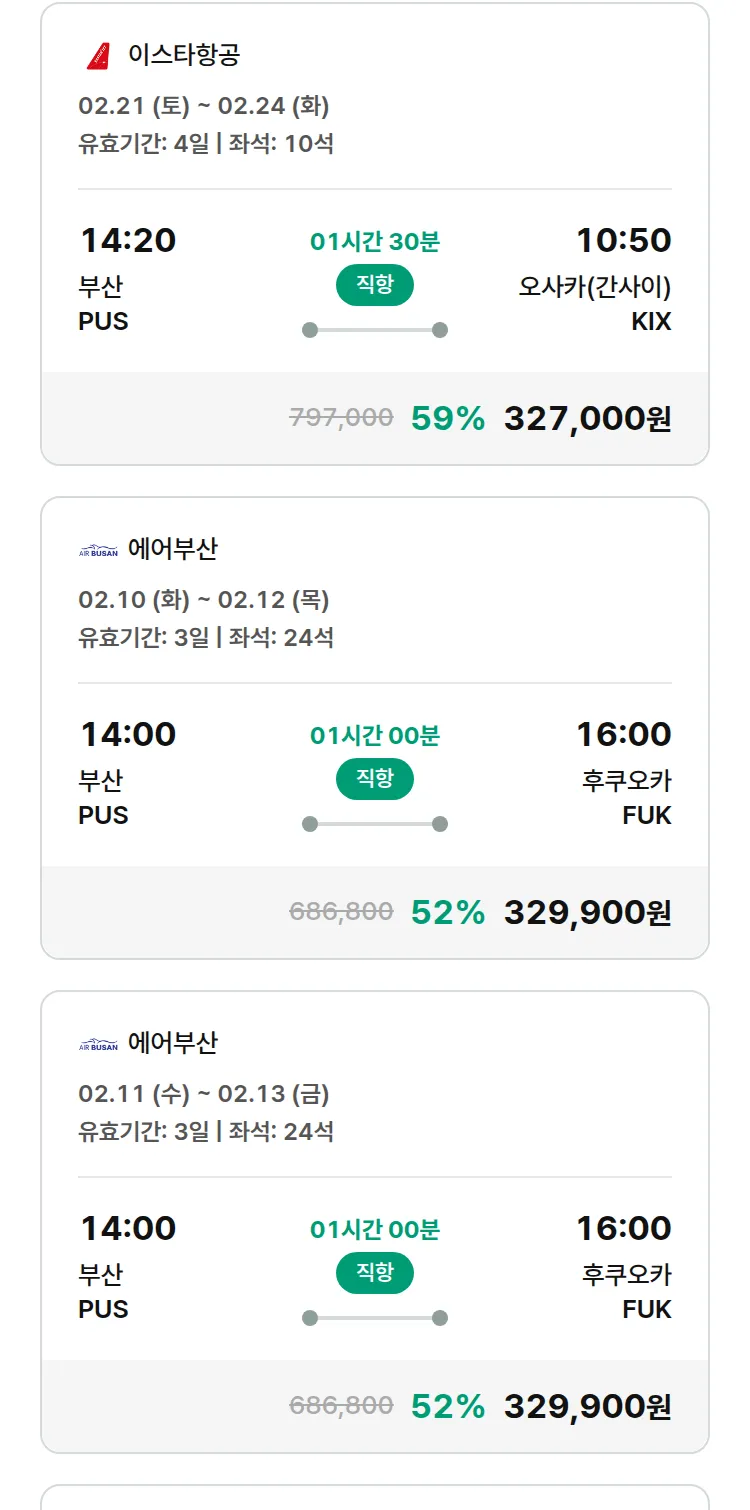Screen dimensions: 750x1510
Task: Click the 오사카(간사이) KIX destination
Action: point(594,288)
